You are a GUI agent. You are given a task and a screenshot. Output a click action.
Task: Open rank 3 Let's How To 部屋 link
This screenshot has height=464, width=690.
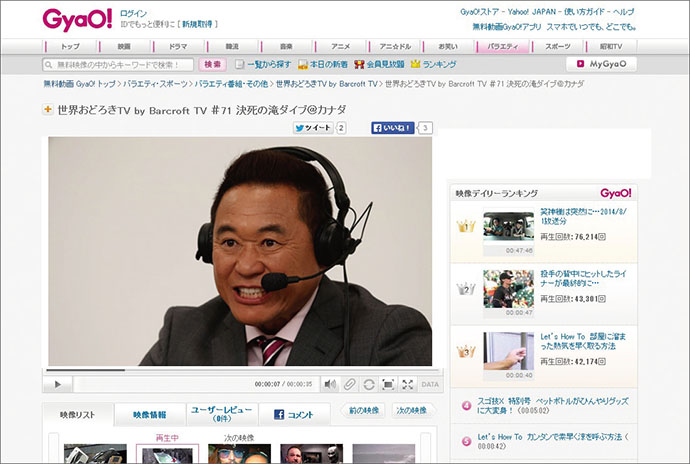click(583, 341)
